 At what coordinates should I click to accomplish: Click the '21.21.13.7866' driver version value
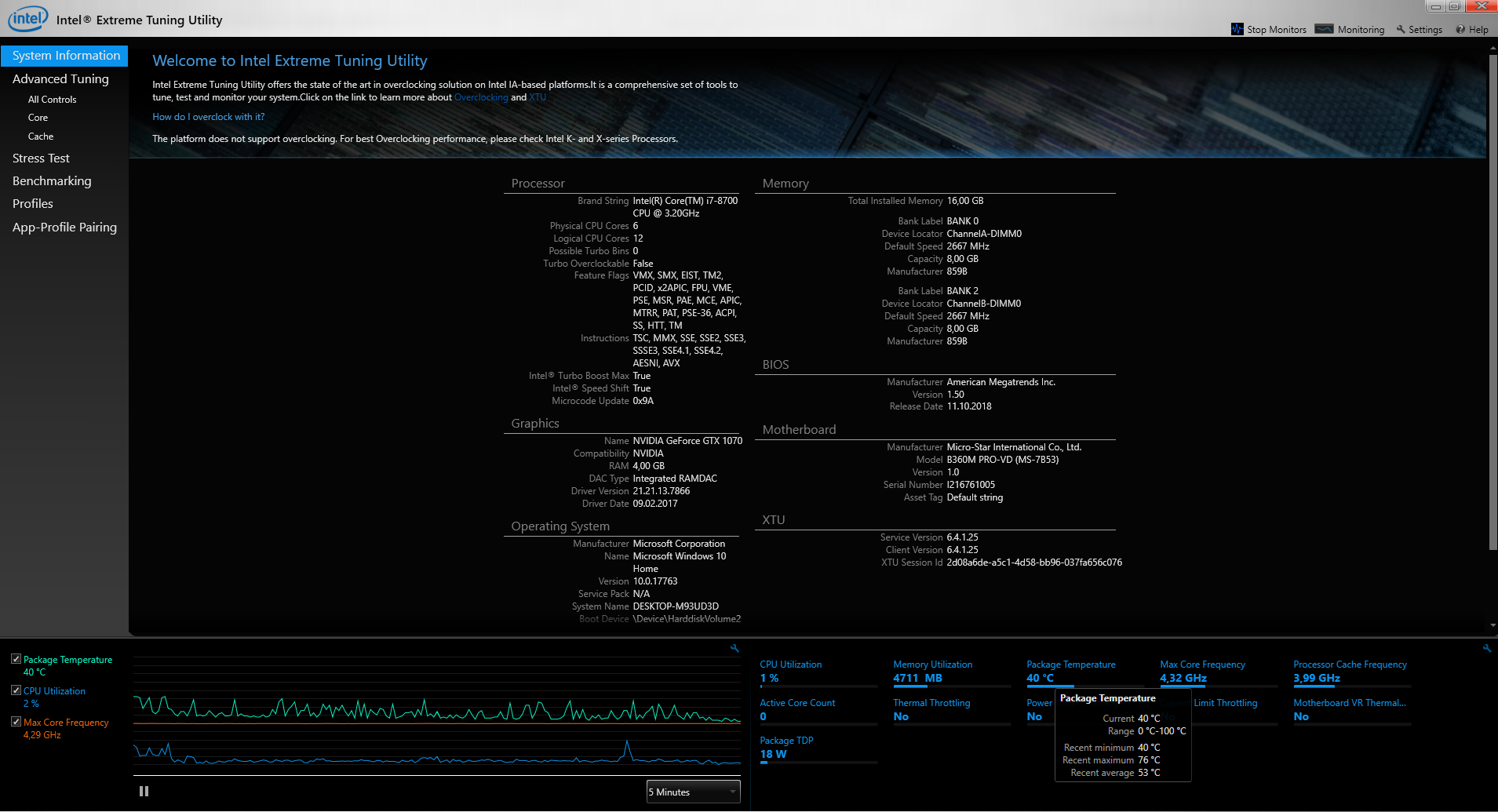[662, 491]
